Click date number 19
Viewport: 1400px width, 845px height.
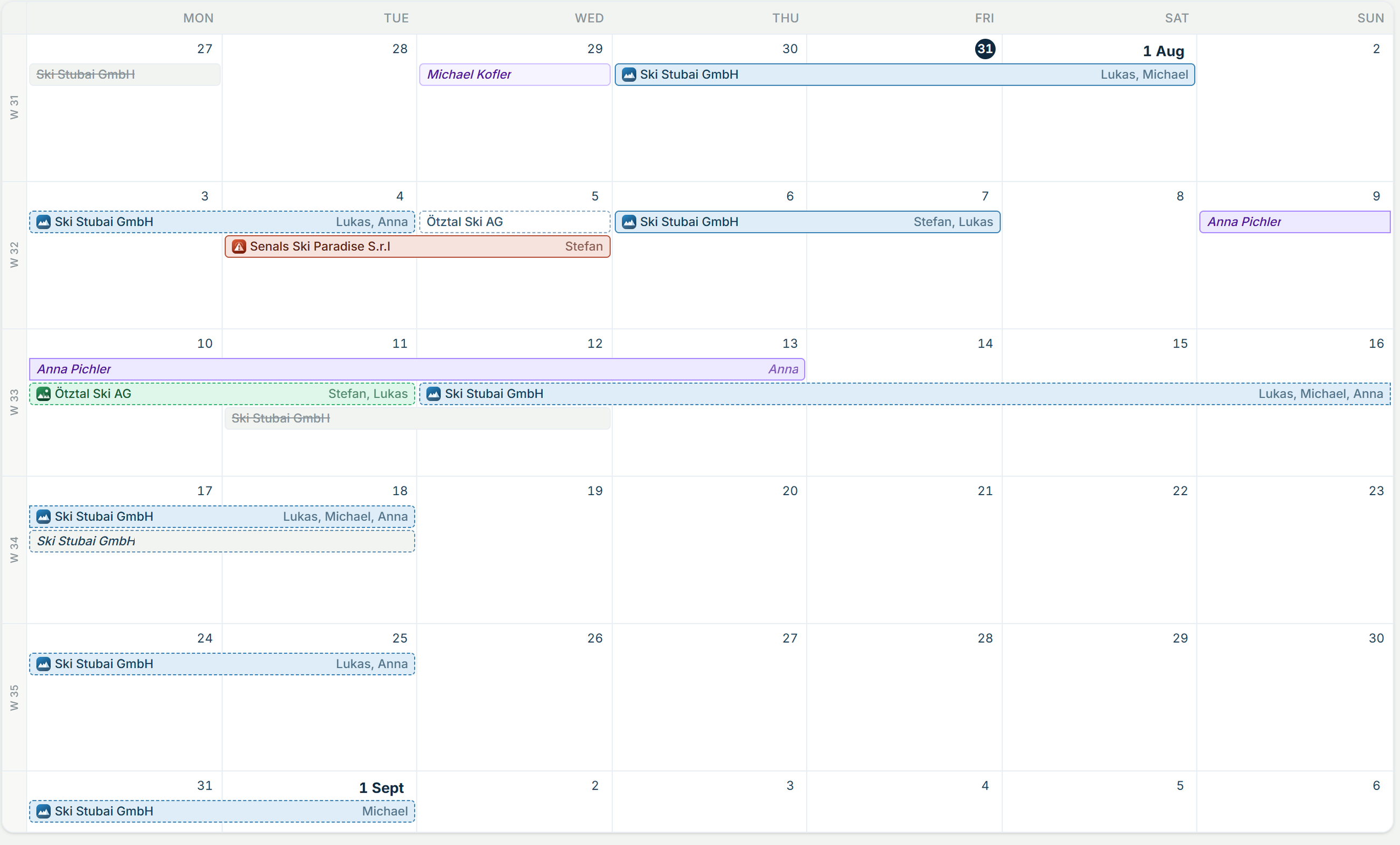tap(595, 491)
